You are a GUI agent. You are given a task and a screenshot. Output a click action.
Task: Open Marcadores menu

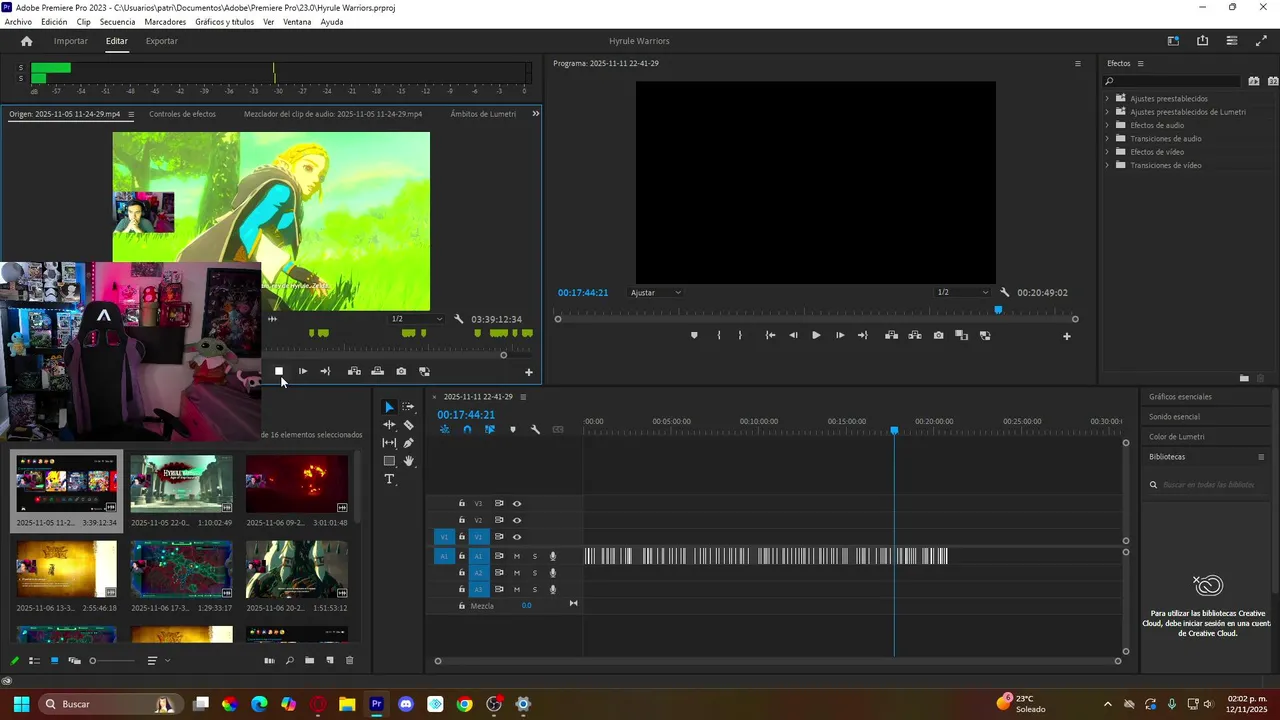point(165,22)
